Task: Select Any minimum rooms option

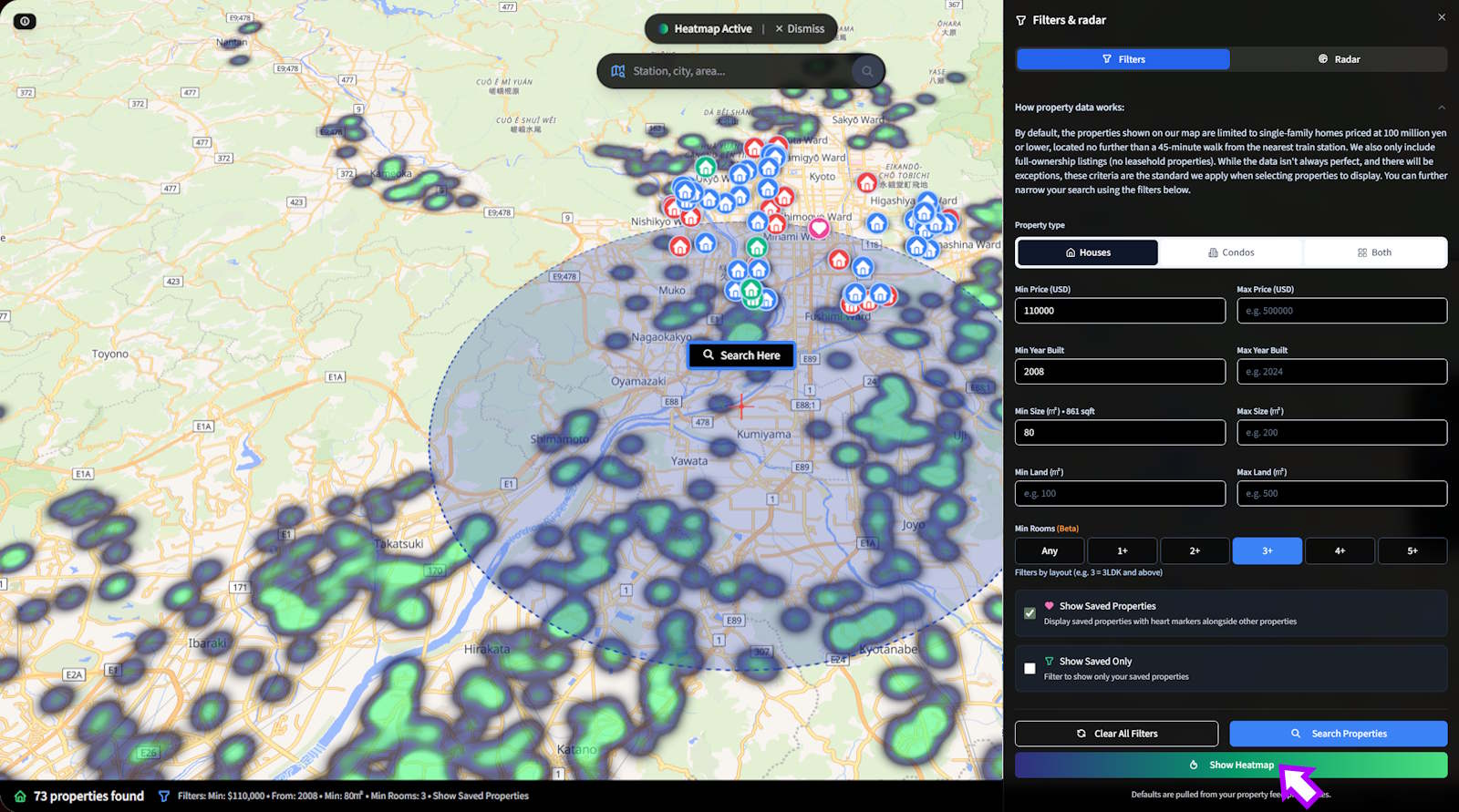Action: coord(1050,550)
